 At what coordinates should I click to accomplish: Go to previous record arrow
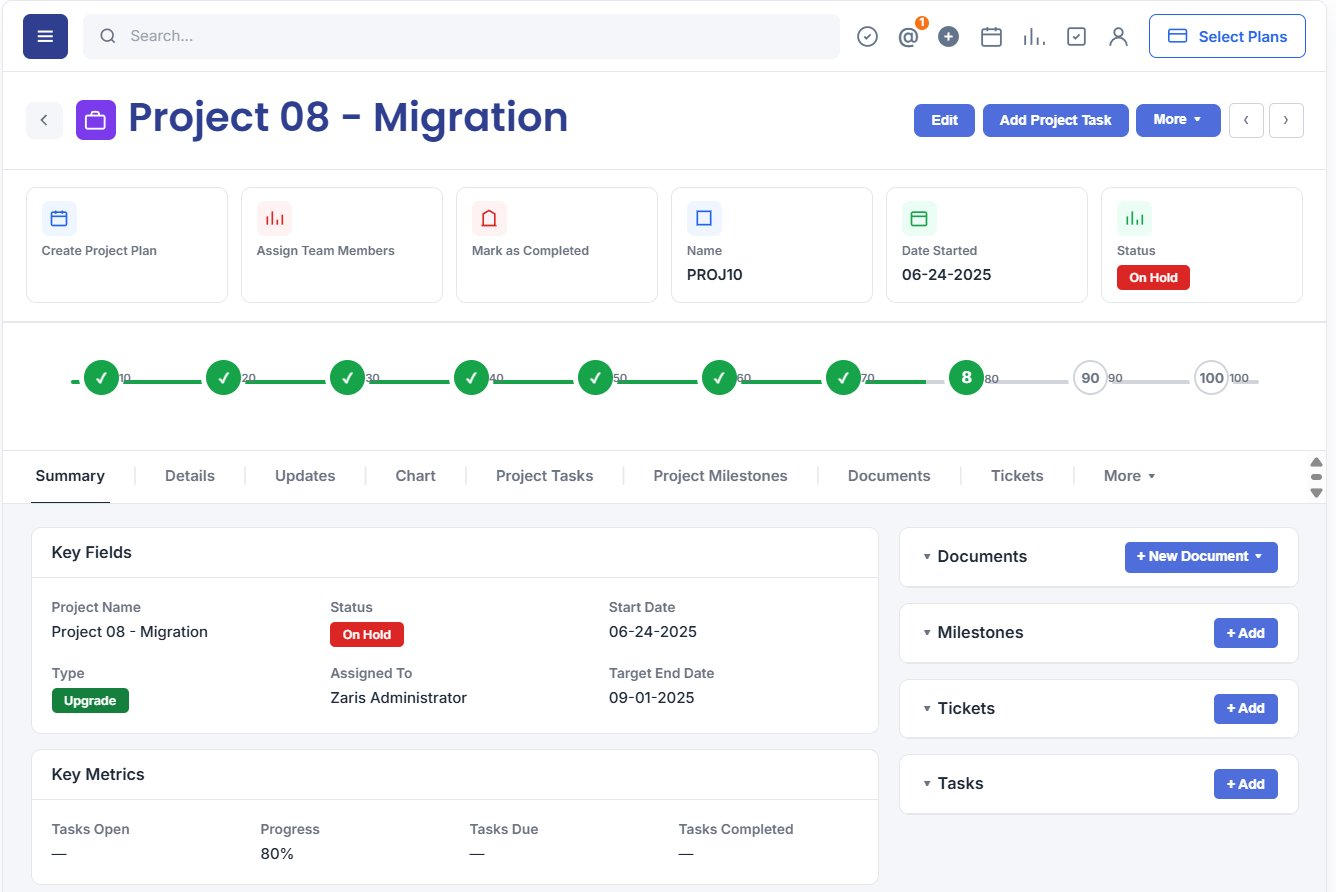[x=1246, y=120]
